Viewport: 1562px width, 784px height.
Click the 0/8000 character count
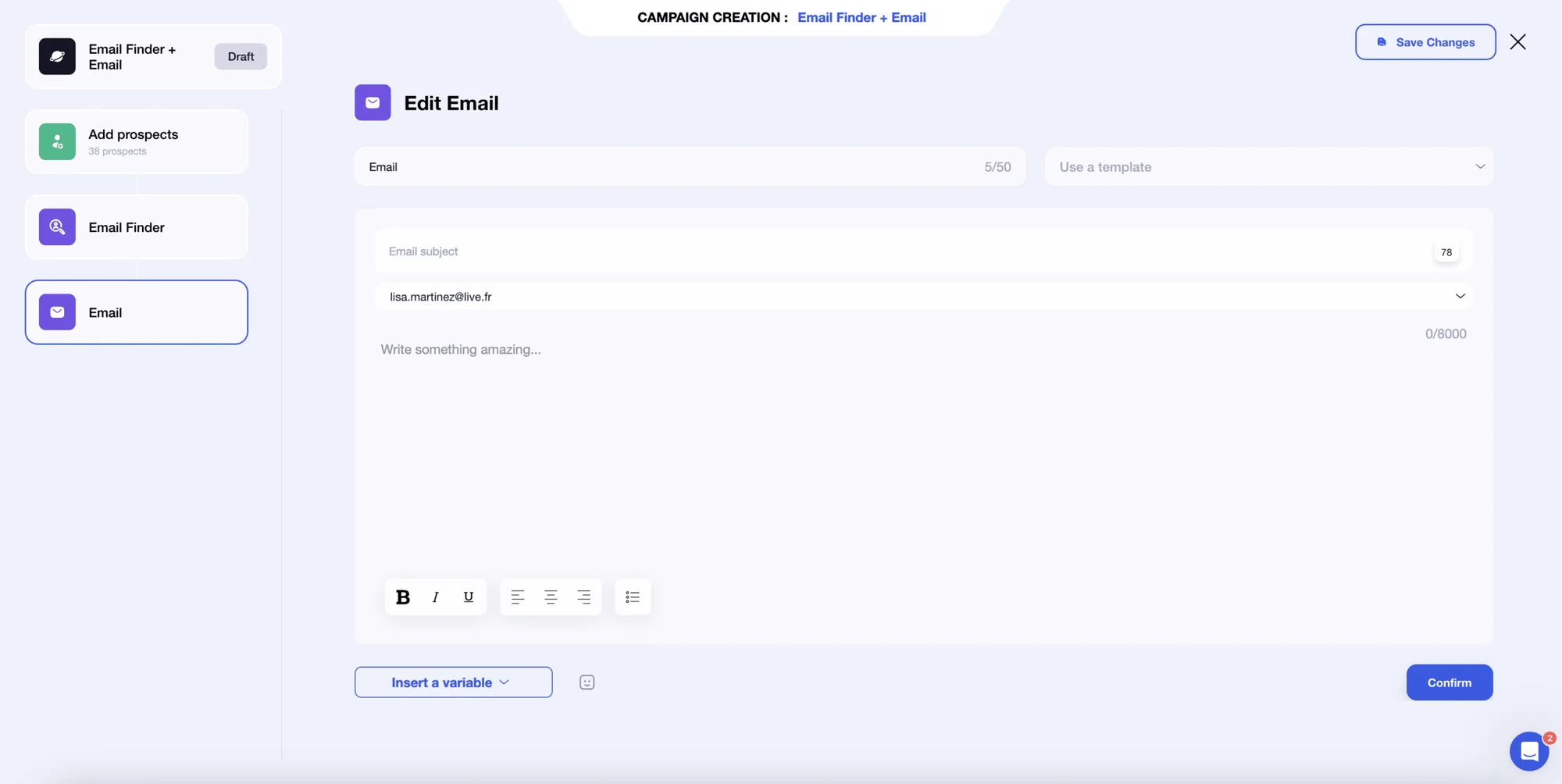coord(1446,334)
